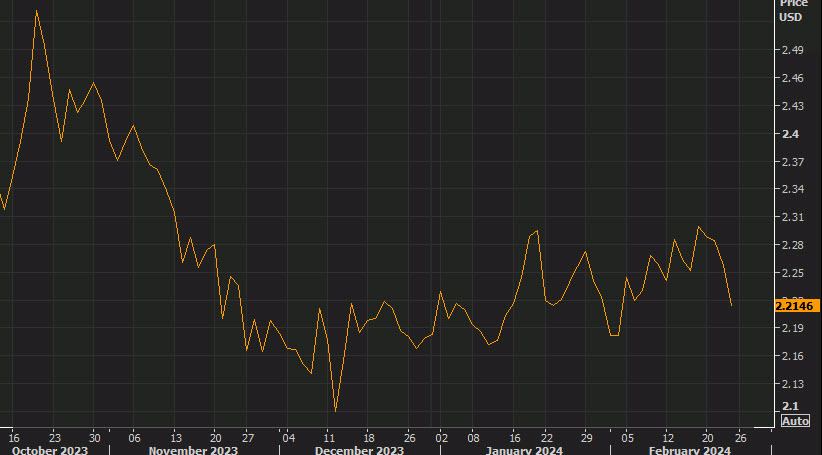Select the February 2024 month label
Viewport: 822px width, 455px height.
coord(691,450)
